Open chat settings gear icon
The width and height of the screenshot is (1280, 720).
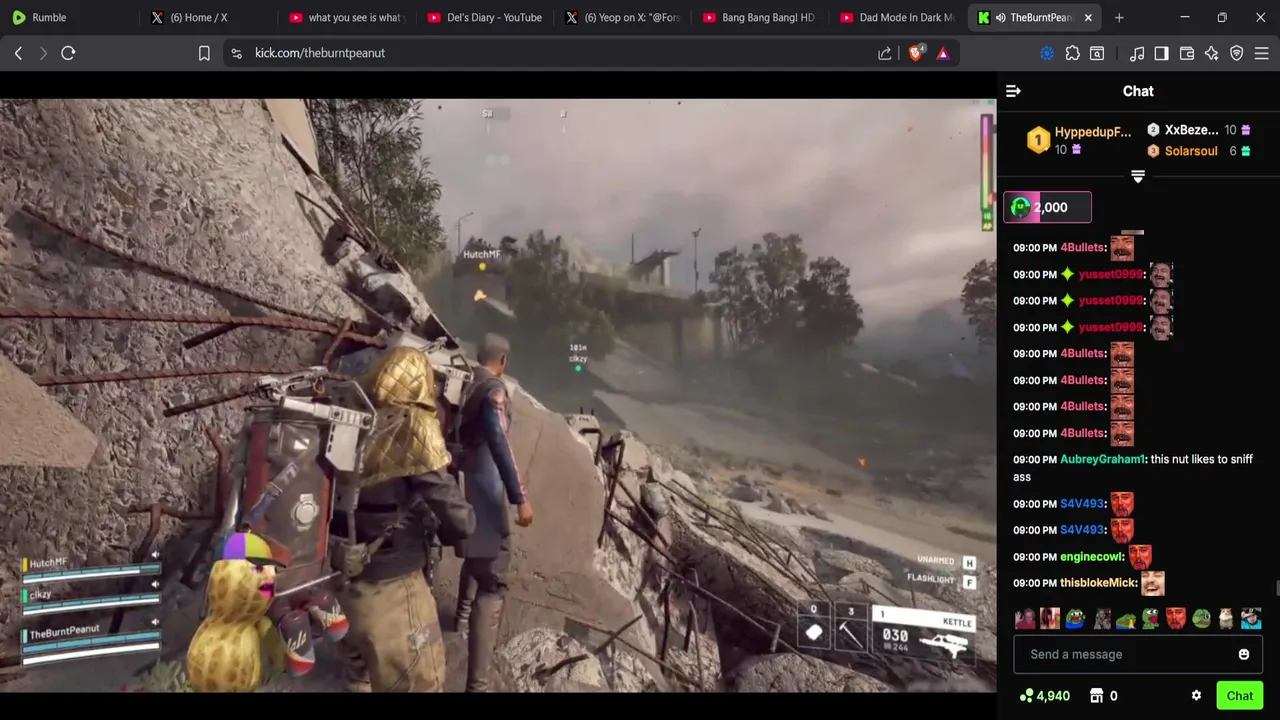1196,696
